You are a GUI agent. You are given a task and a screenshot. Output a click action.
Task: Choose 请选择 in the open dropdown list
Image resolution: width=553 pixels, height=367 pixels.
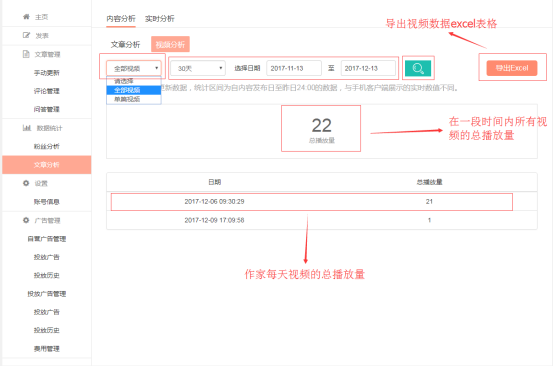134,81
